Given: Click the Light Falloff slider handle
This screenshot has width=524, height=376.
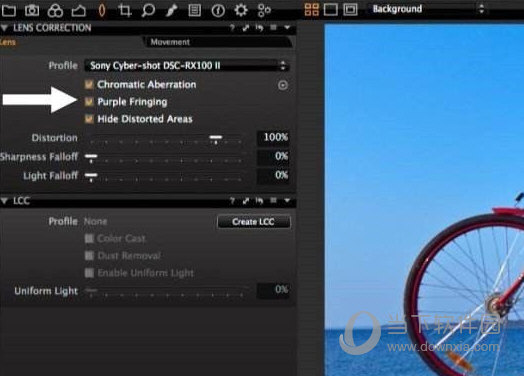Looking at the screenshot, I should coord(91,177).
